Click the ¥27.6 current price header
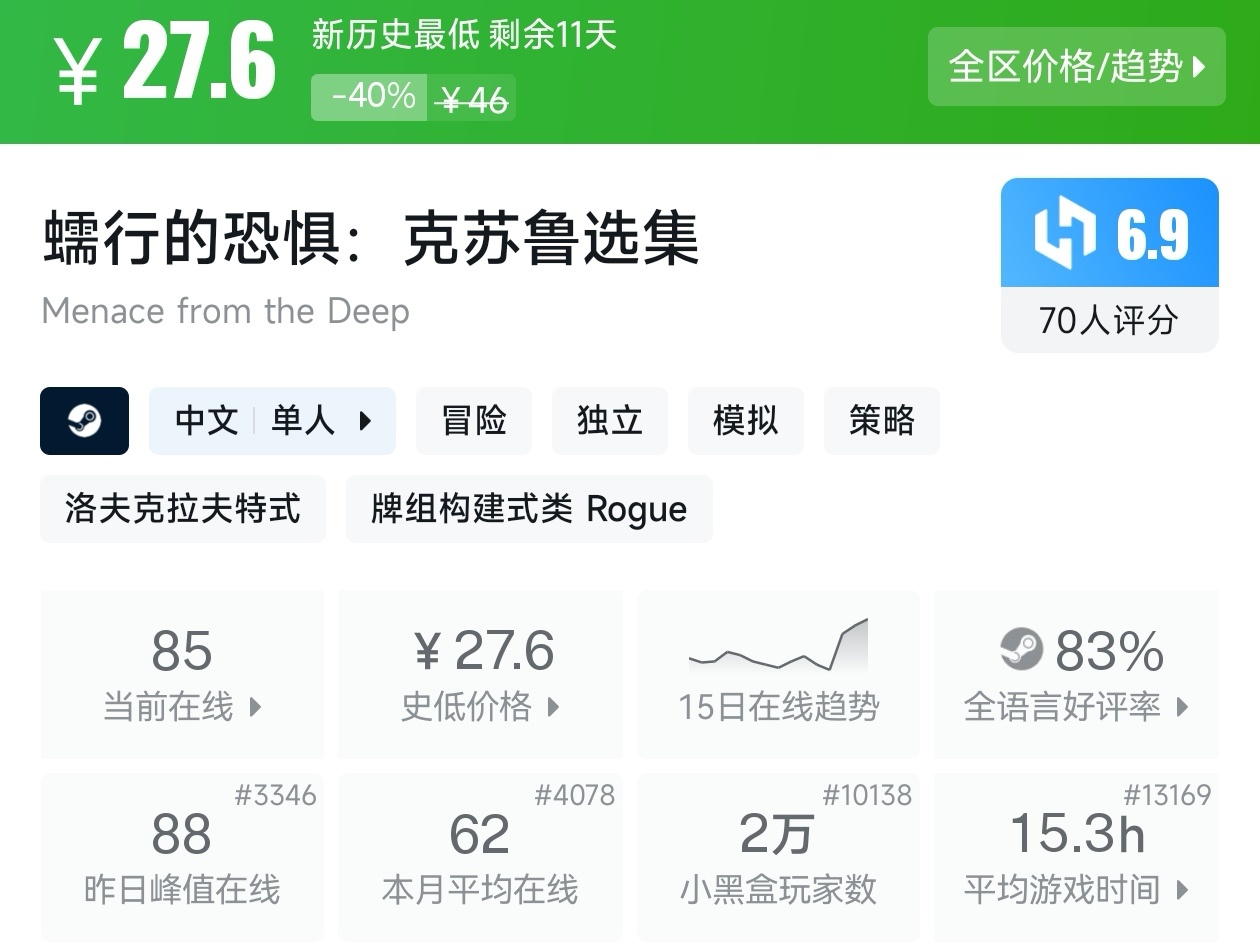Screen dimensions: 1260x945 (x=166, y=63)
